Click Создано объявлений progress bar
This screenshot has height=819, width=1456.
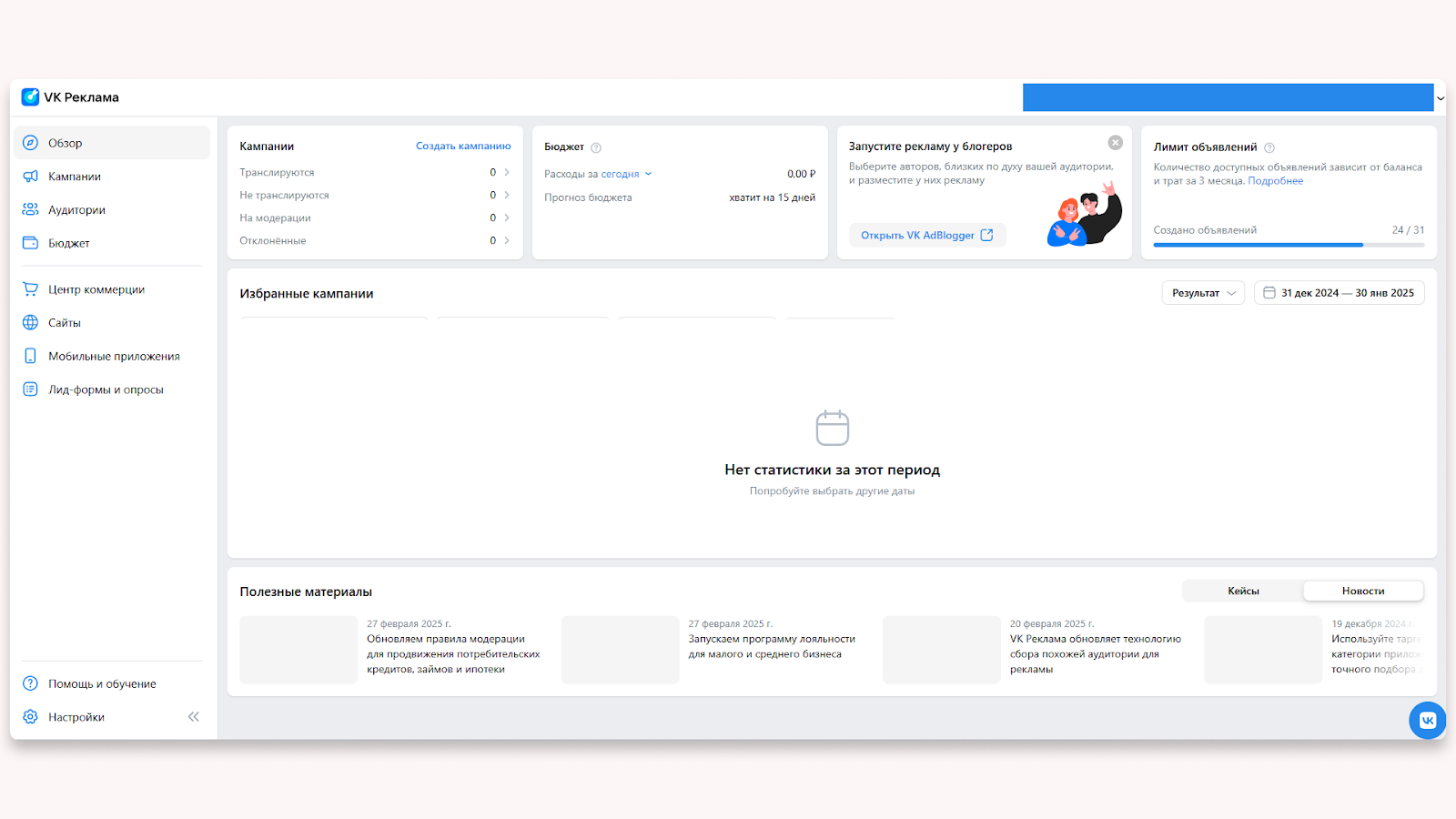click(x=1289, y=245)
